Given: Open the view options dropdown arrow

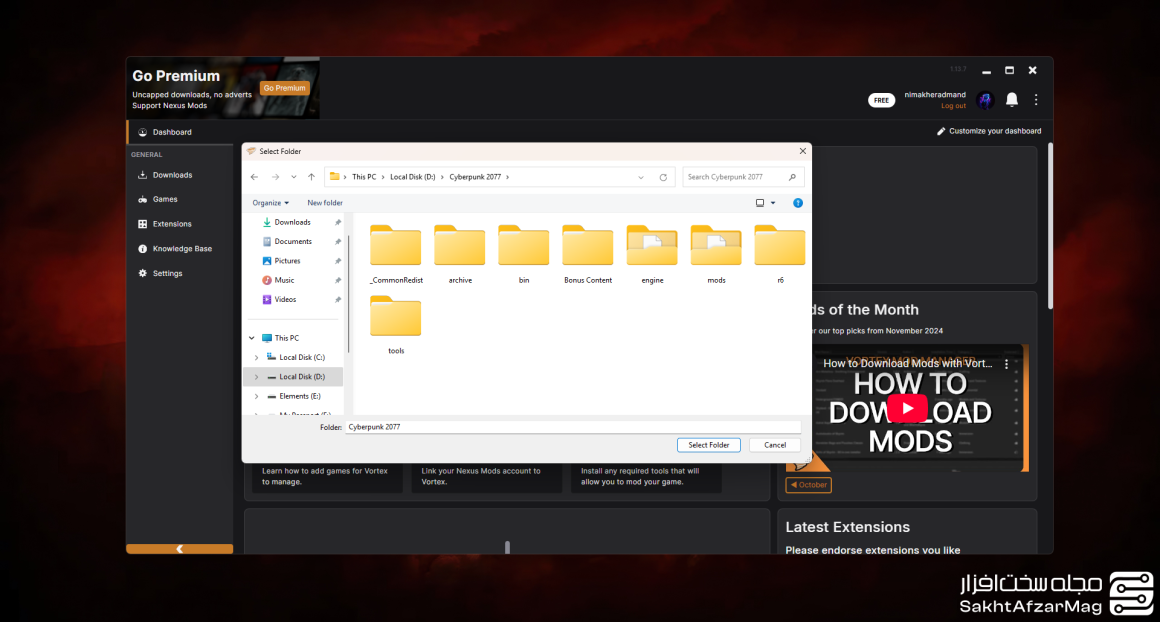Looking at the screenshot, I should click(x=773, y=203).
